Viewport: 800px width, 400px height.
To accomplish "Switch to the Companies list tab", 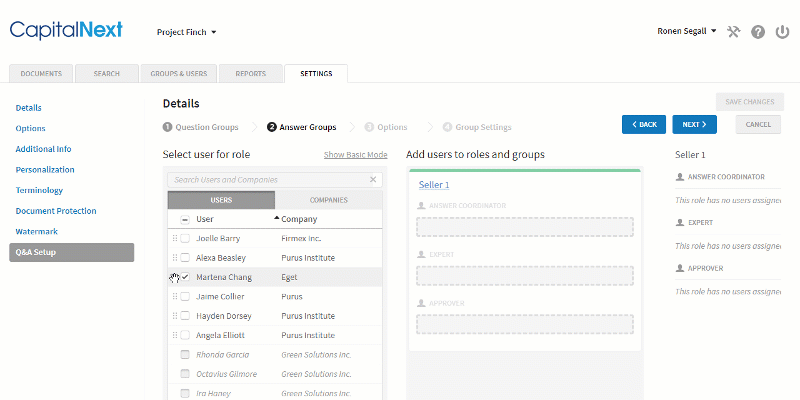I will click(329, 200).
